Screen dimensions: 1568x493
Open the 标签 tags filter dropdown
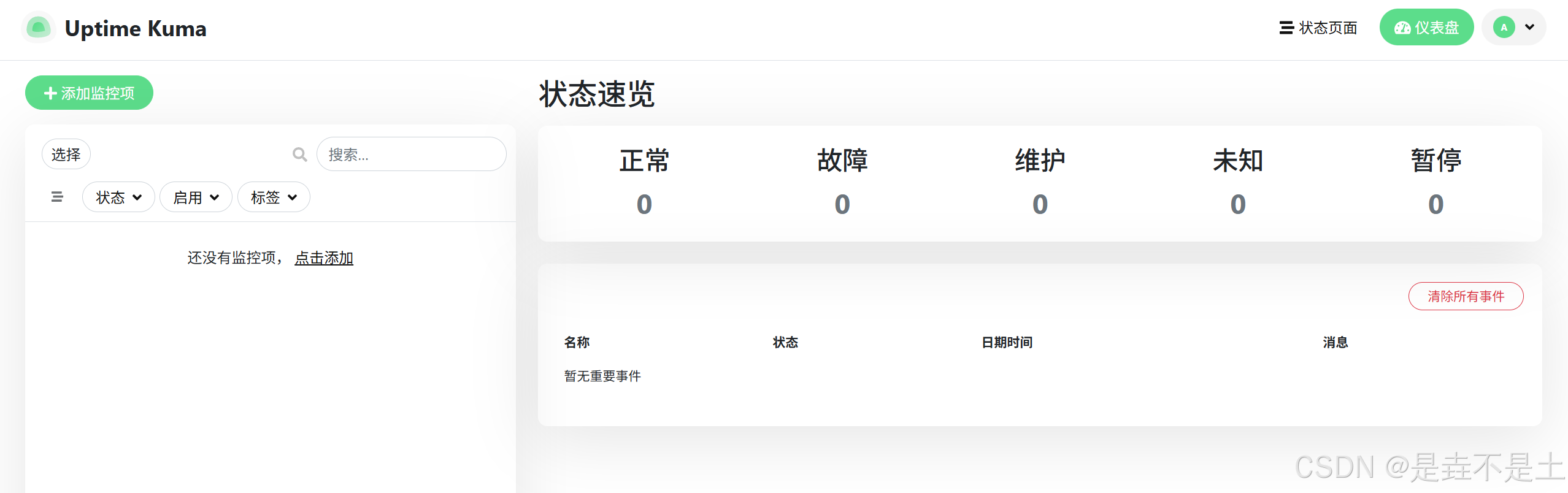pos(274,197)
